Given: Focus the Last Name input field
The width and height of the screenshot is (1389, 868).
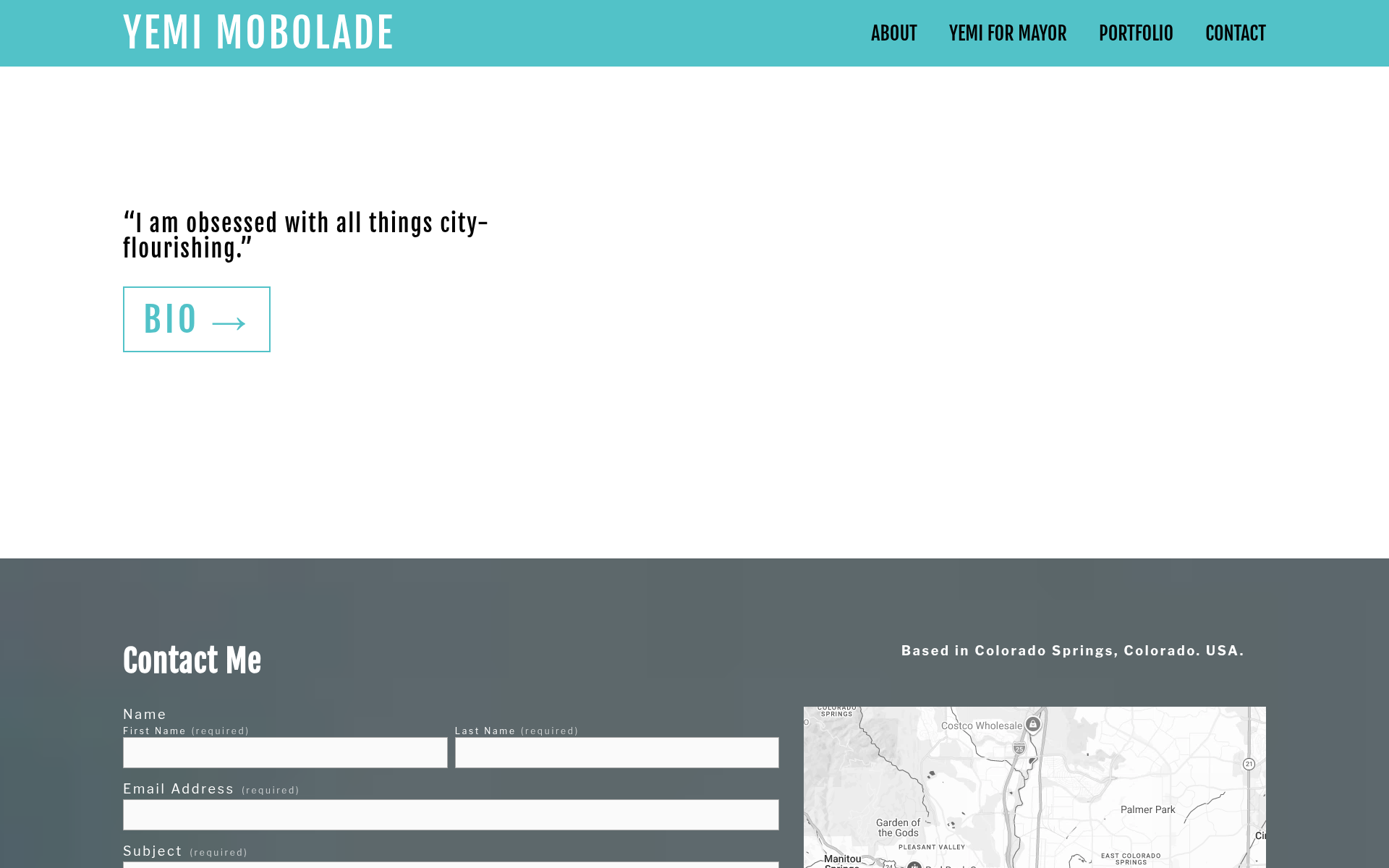Looking at the screenshot, I should (616, 752).
